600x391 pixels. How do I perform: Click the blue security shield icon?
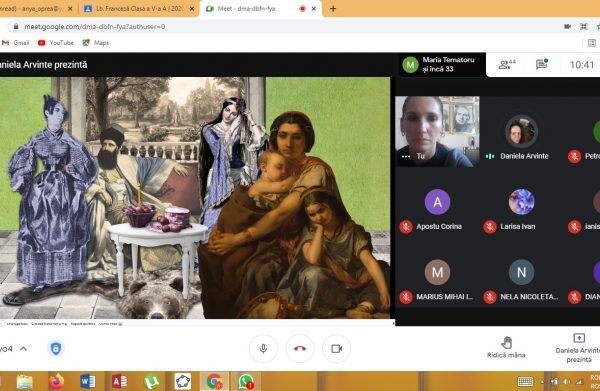tap(56, 349)
